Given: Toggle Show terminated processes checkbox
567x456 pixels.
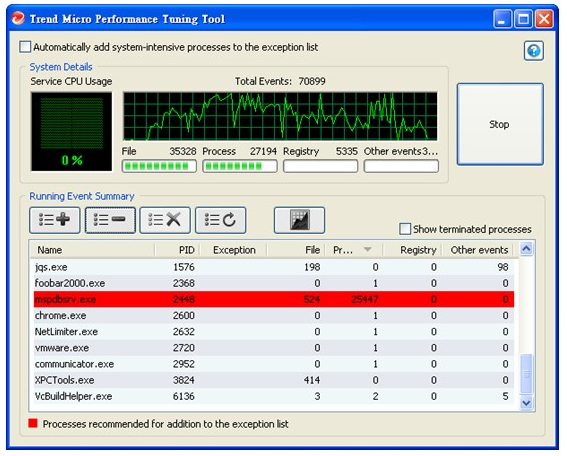Looking at the screenshot, I should [x=405, y=229].
